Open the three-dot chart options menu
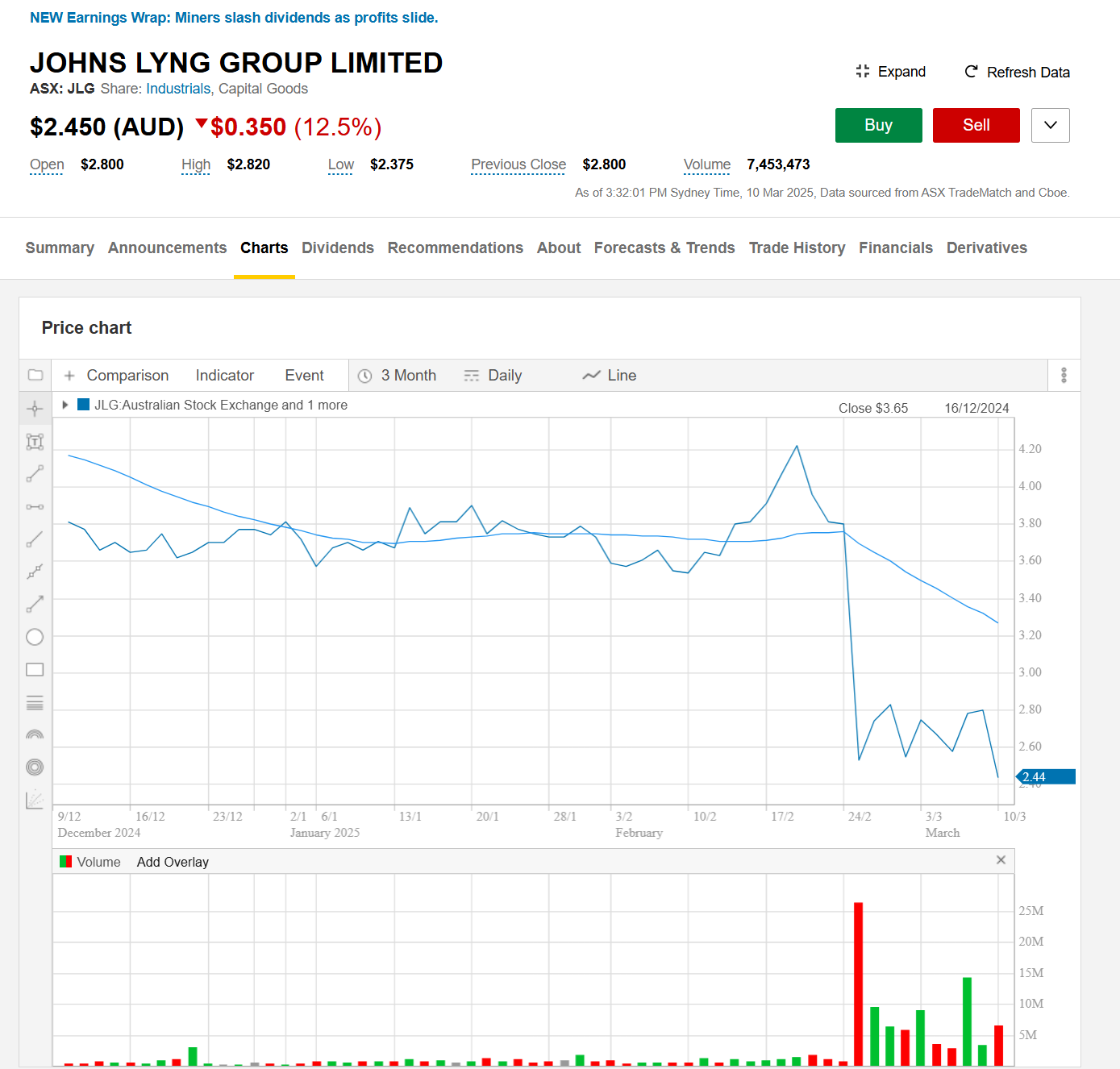Image resolution: width=1120 pixels, height=1069 pixels. [x=1064, y=375]
